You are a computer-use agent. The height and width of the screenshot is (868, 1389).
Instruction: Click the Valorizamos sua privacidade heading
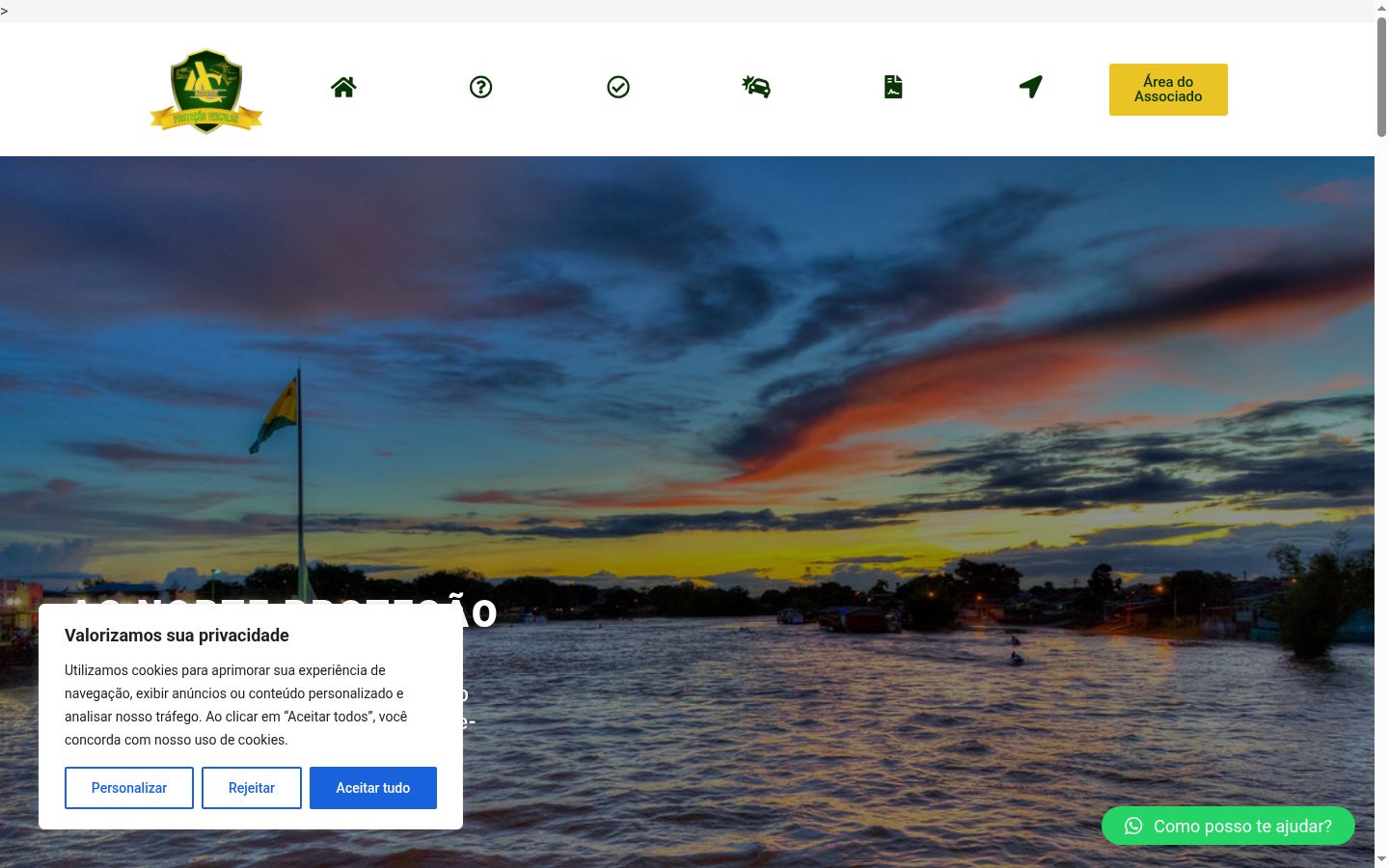click(x=177, y=636)
